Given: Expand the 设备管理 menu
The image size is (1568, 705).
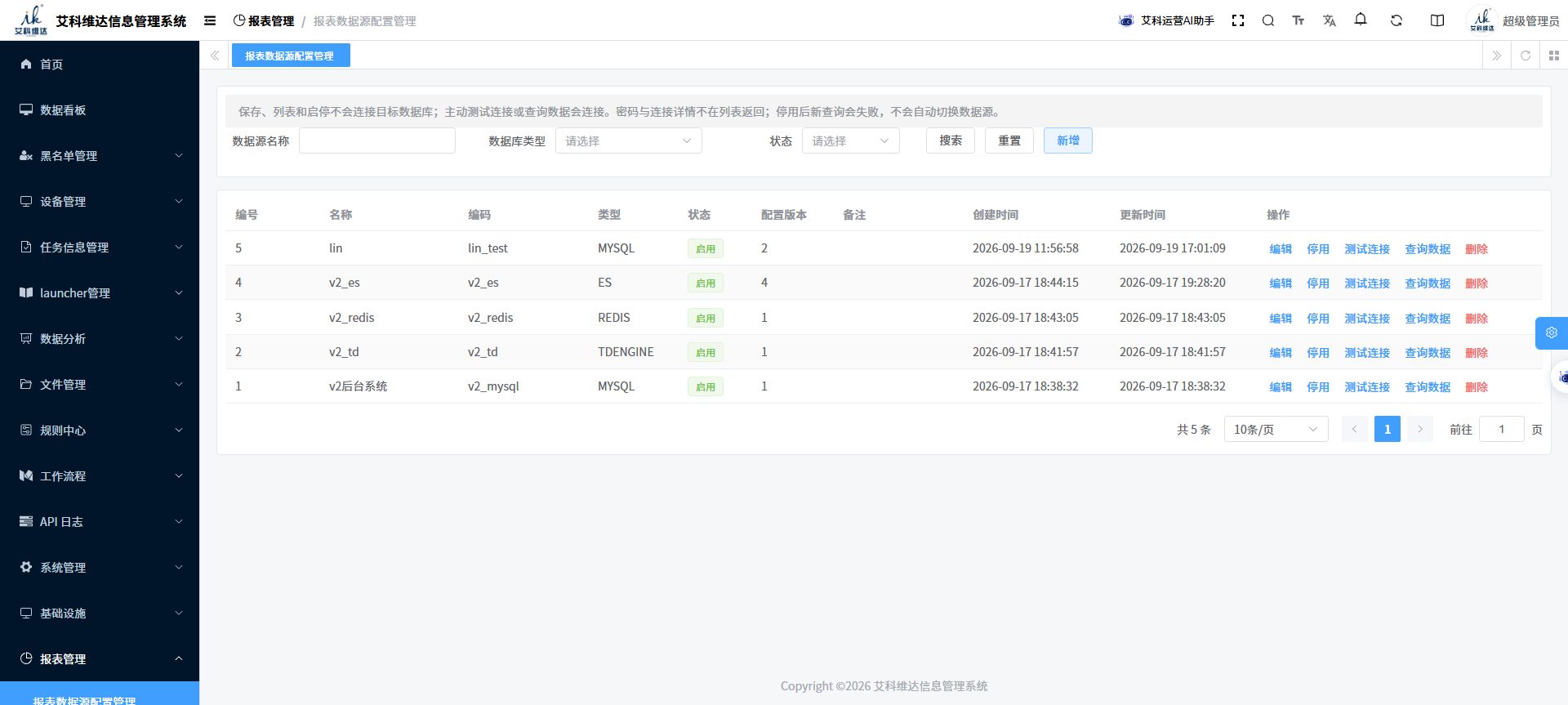Looking at the screenshot, I should click(100, 201).
